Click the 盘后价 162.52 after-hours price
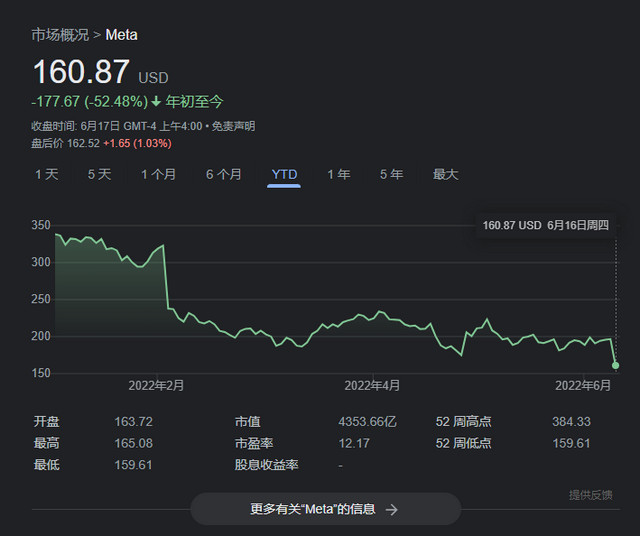The width and height of the screenshot is (640, 536). click(66, 144)
